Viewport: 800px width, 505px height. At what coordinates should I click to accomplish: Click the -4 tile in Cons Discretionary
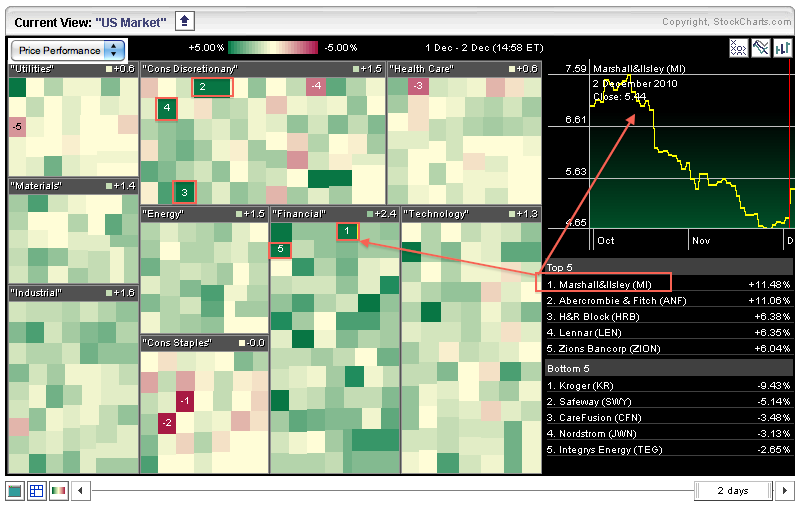coord(316,86)
